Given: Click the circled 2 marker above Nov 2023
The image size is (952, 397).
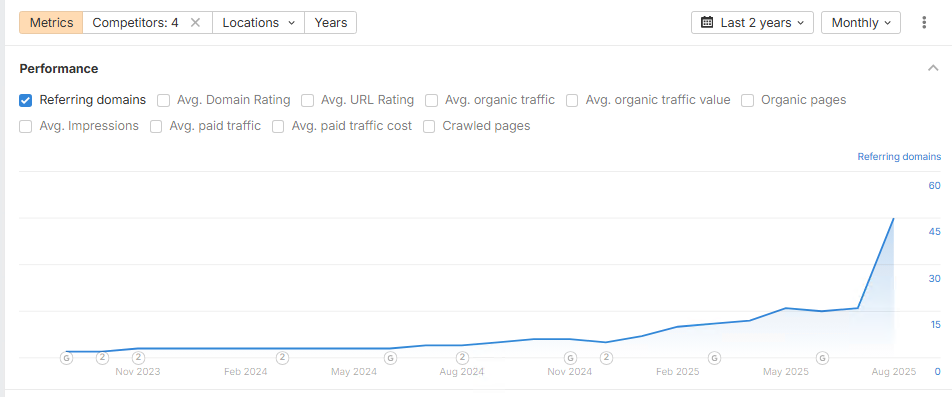Looking at the screenshot, I should 138,358.
